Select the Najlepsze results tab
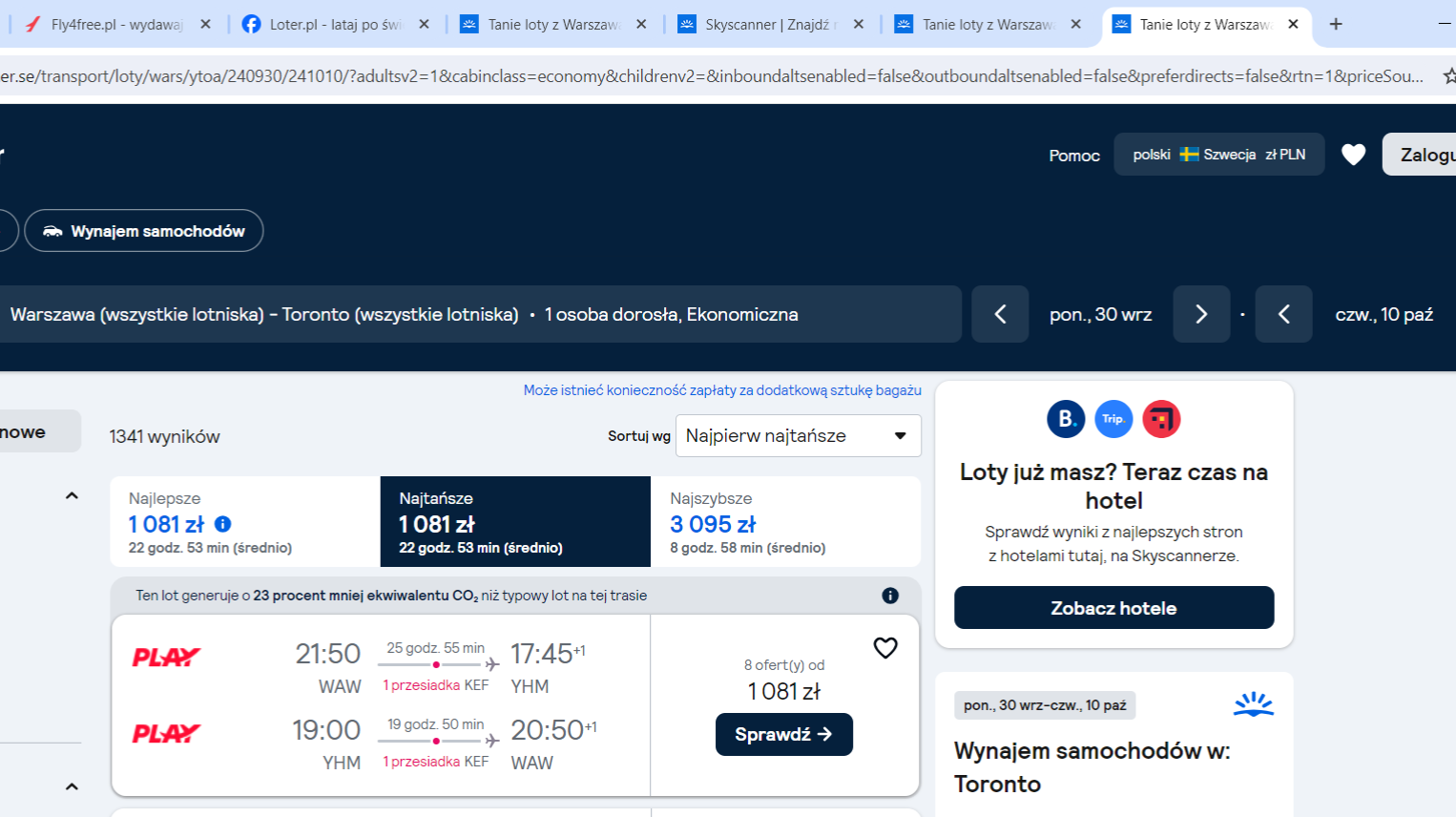The width and height of the screenshot is (1456, 817). pos(244,522)
